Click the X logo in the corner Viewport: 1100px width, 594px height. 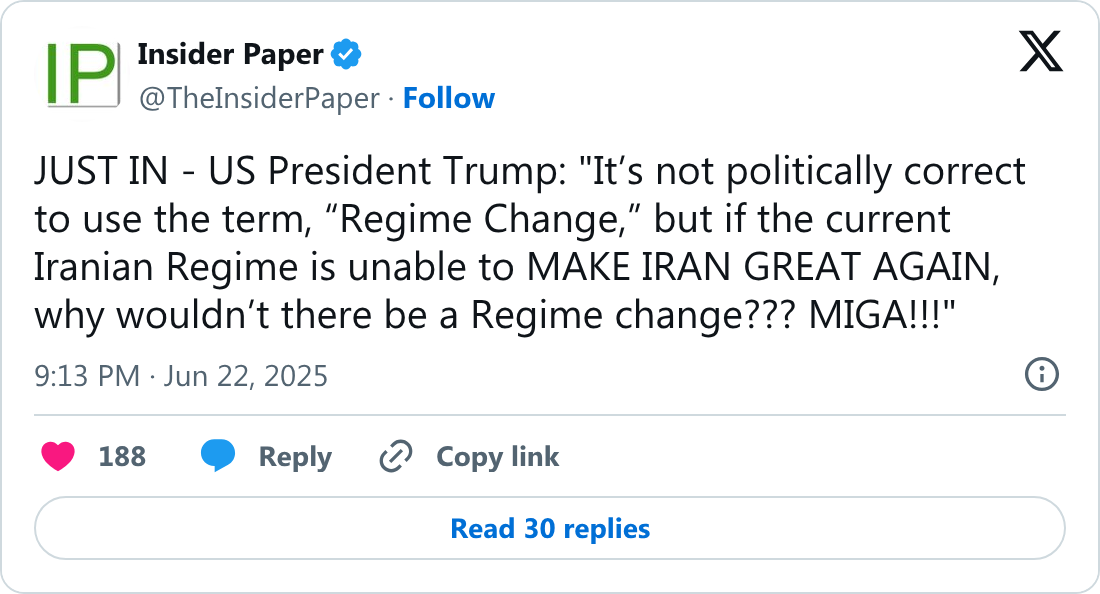1041,51
